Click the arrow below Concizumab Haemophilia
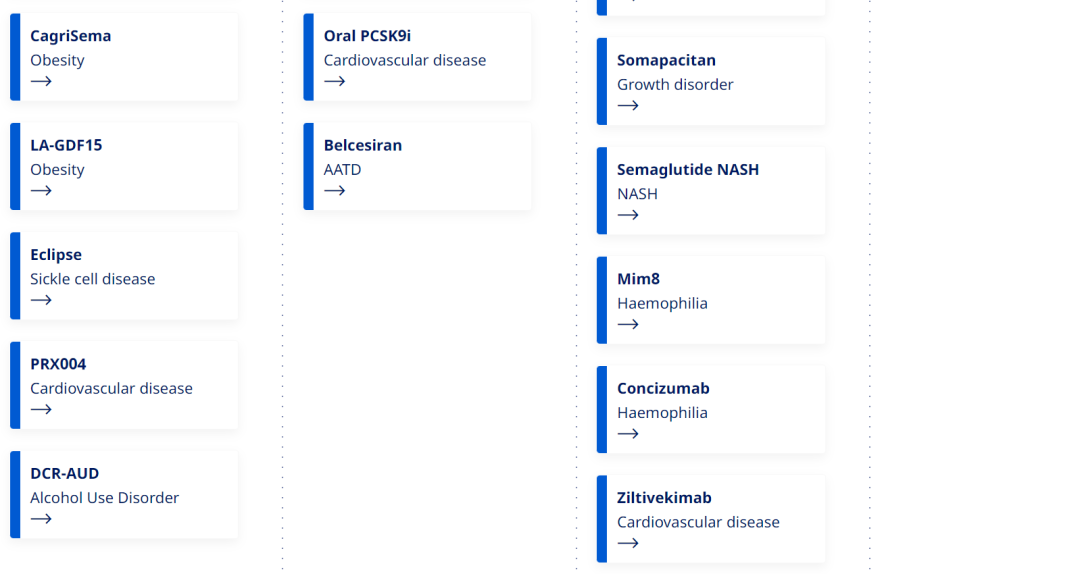Viewport: 1080px width, 574px height. (x=628, y=434)
